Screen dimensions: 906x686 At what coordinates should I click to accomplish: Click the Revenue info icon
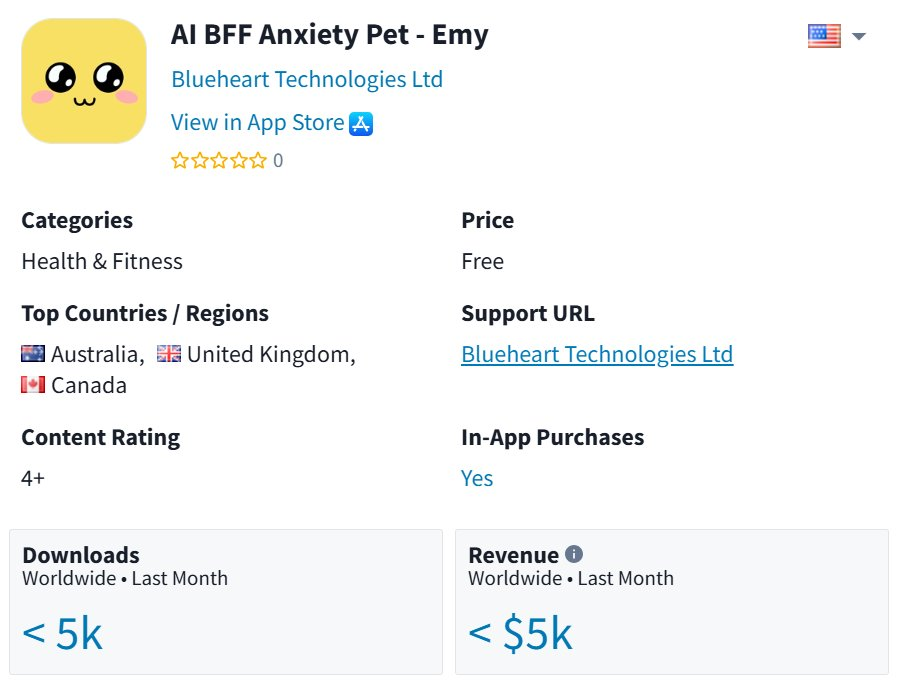573,554
